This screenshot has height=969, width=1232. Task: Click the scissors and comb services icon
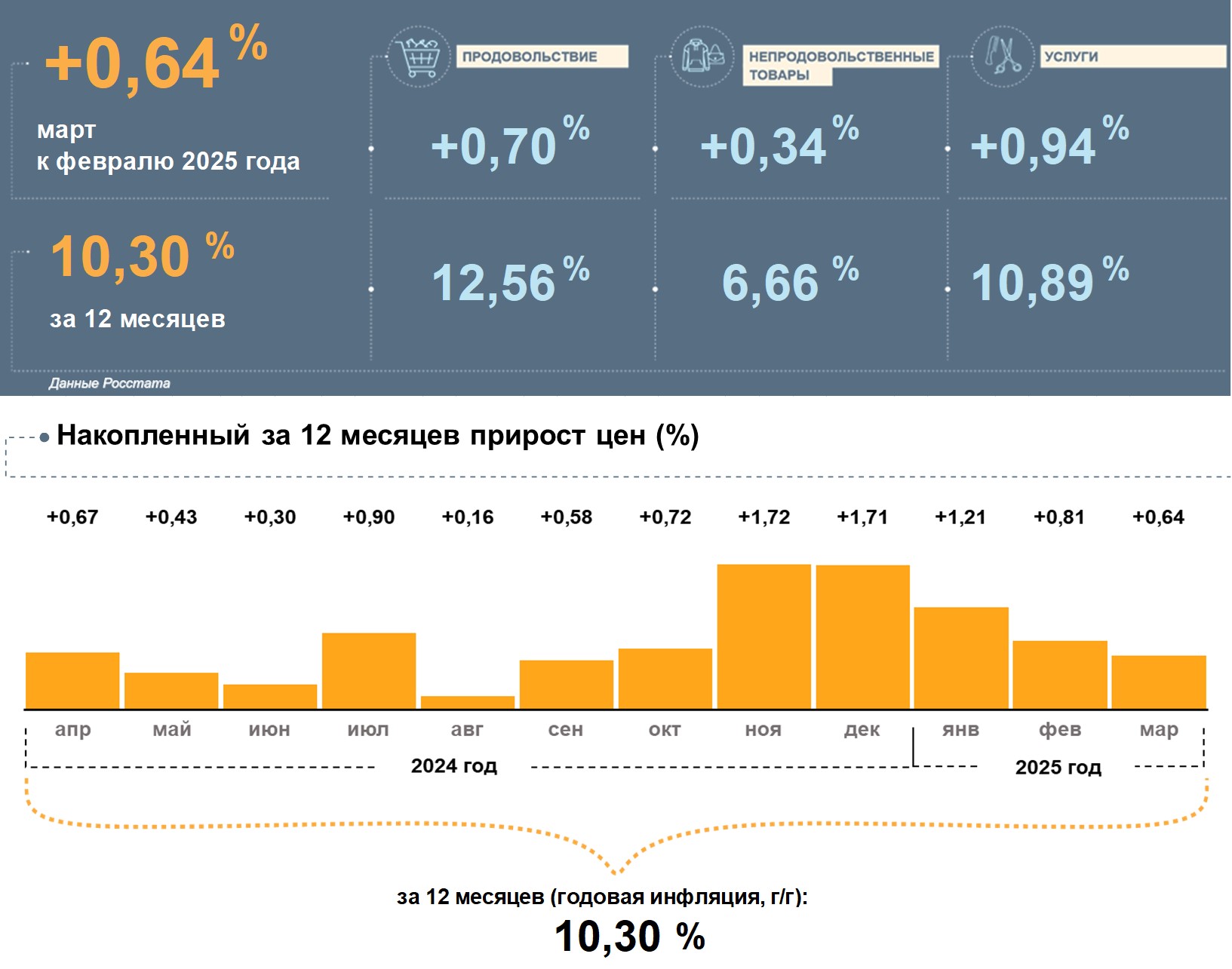tap(1002, 56)
